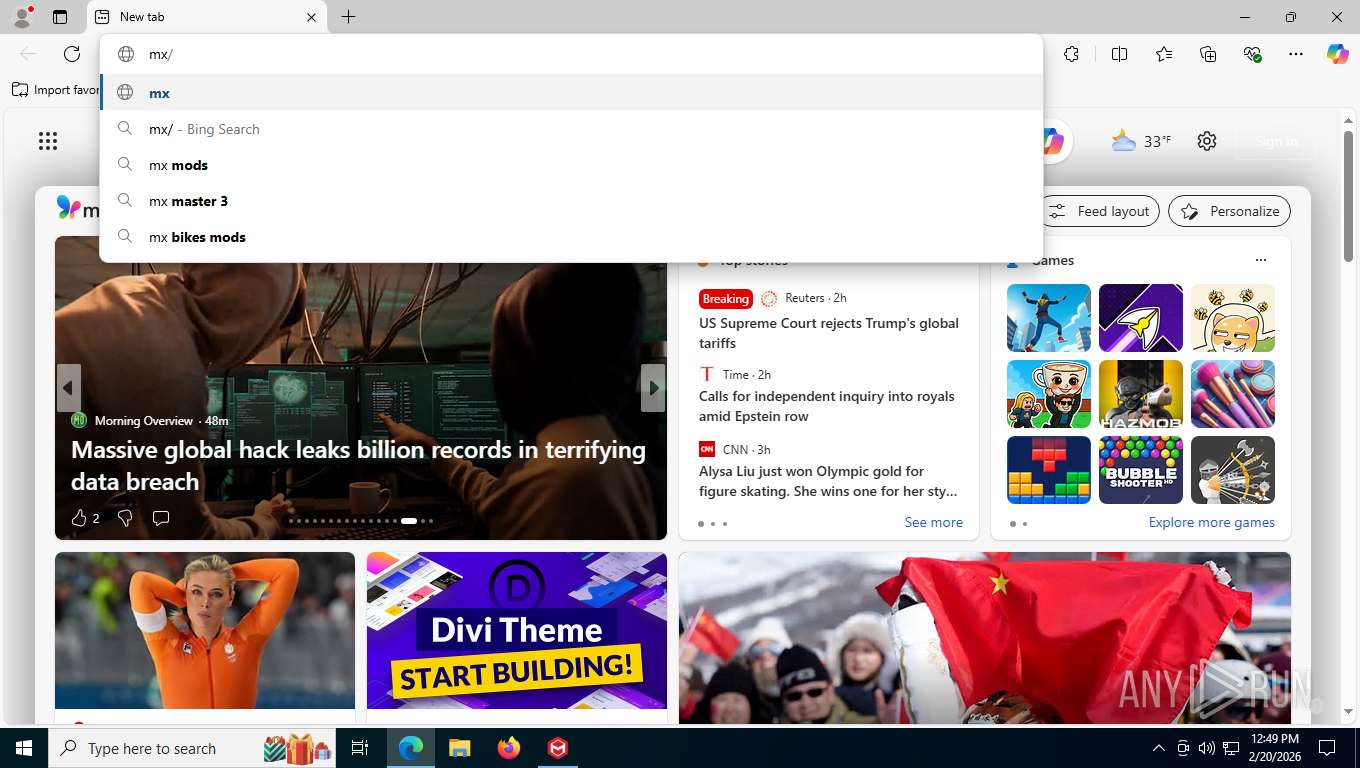Open Settings and more ellipsis menu
The image size is (1360, 768).
click(1296, 54)
